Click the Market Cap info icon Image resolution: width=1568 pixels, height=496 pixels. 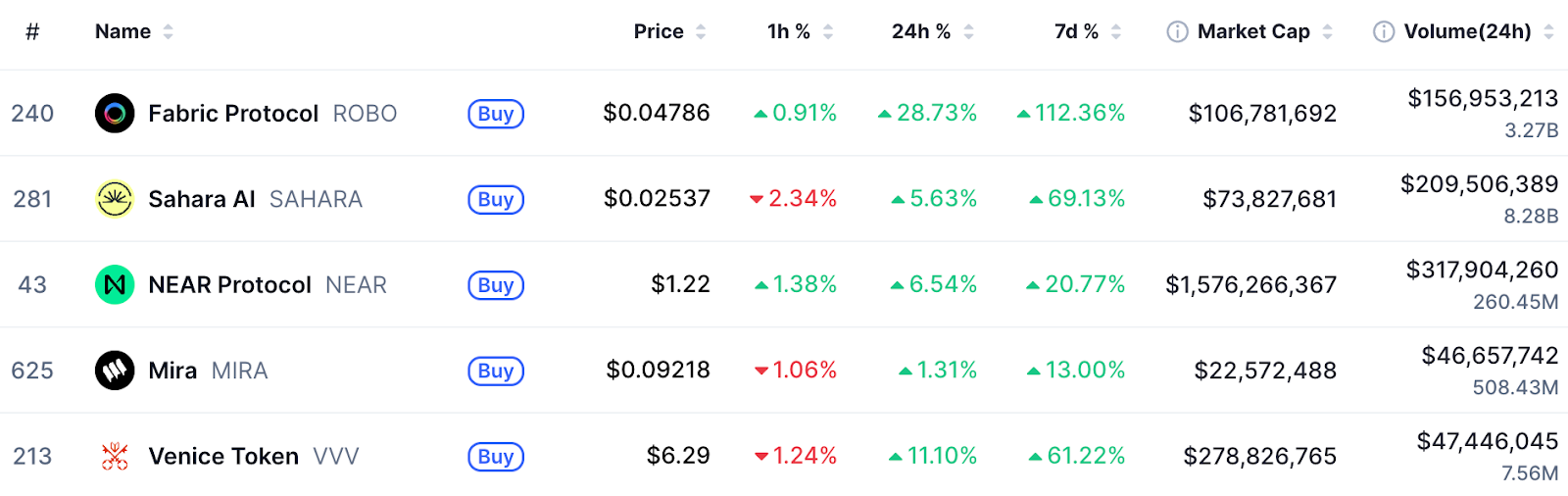1177,32
